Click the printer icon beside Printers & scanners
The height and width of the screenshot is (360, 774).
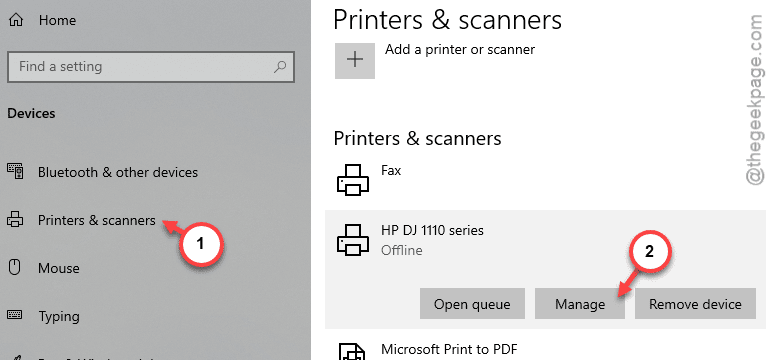click(x=15, y=220)
